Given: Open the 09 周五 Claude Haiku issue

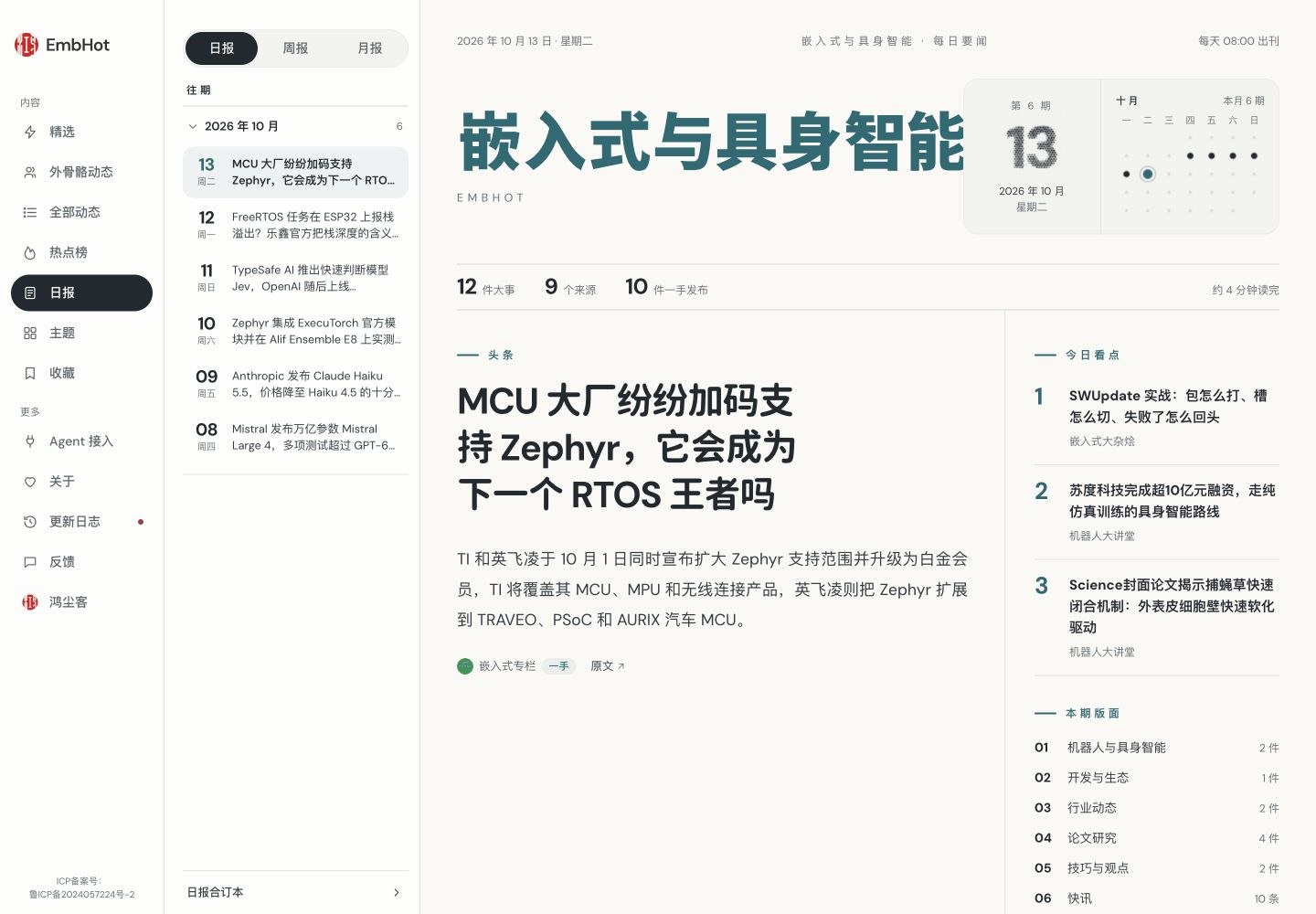Looking at the screenshot, I should [x=295, y=384].
